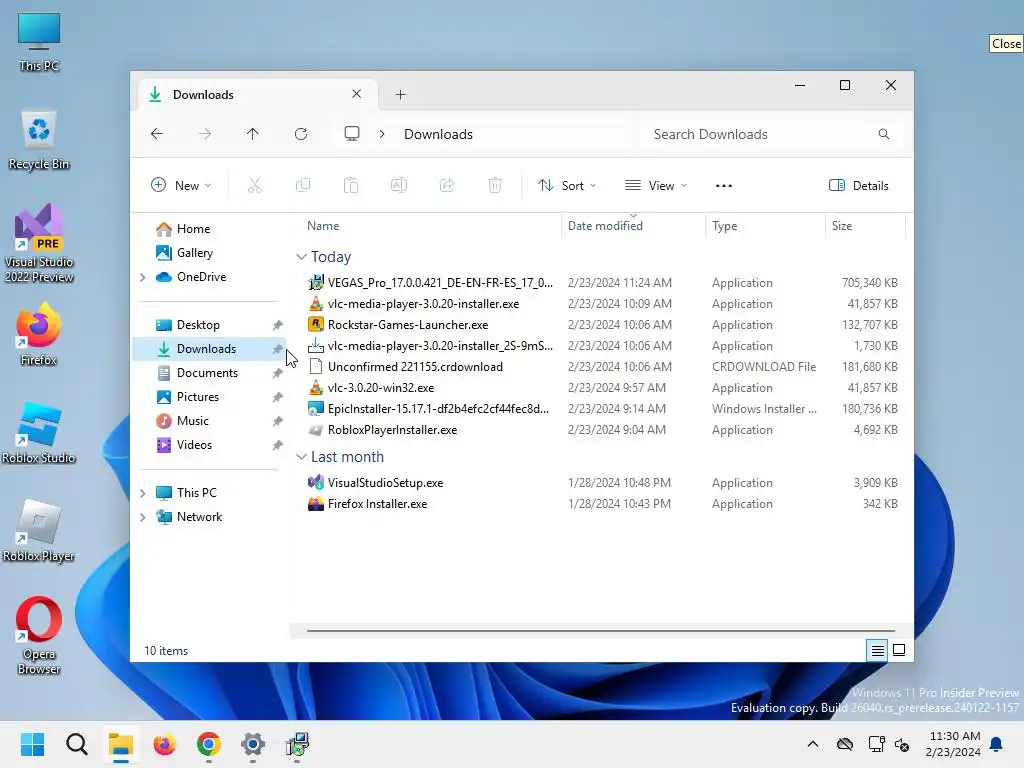Open the Sort dropdown
Image resolution: width=1024 pixels, height=768 pixels.
click(567, 185)
